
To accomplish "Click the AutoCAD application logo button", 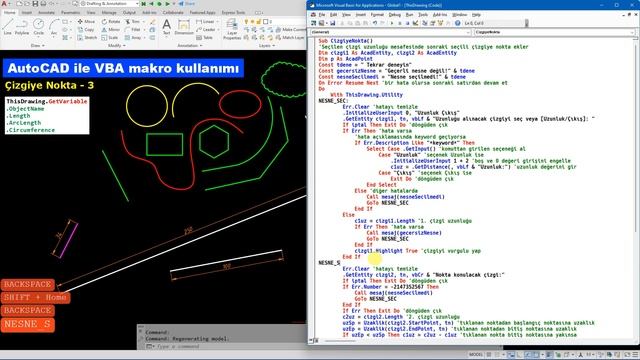I will point(4,4).
